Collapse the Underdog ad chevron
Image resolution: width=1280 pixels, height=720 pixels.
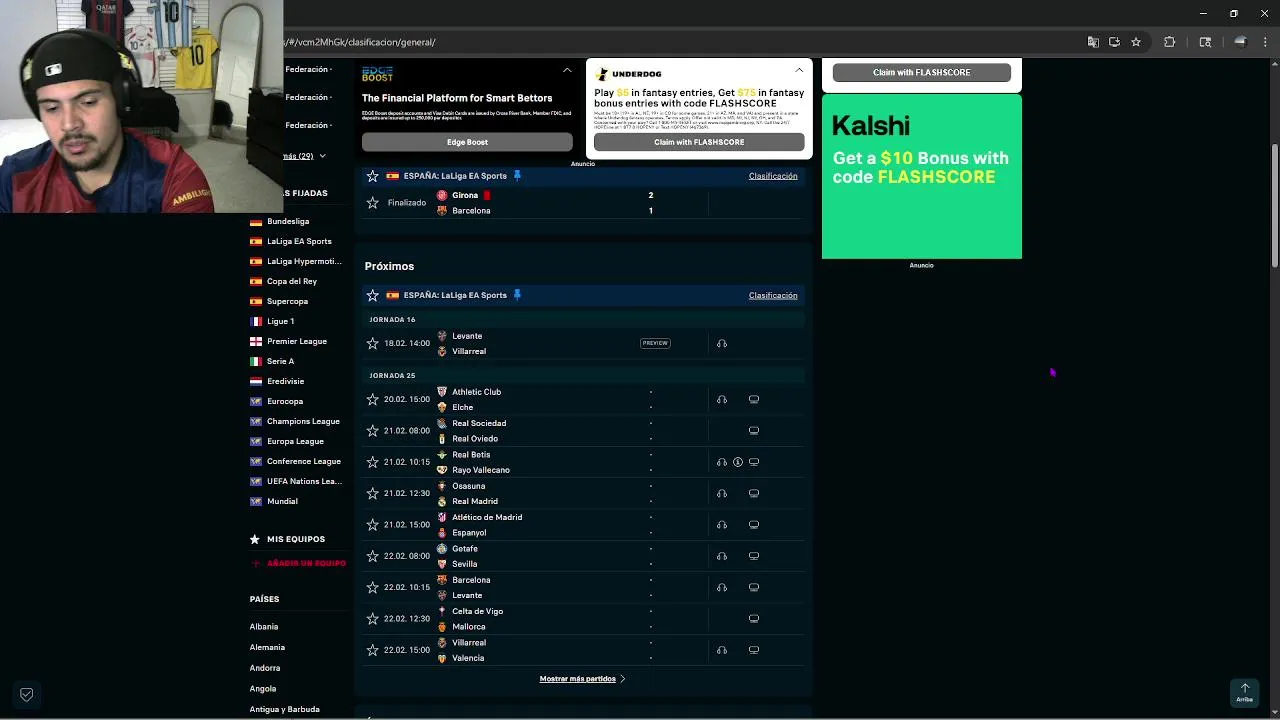click(x=799, y=70)
